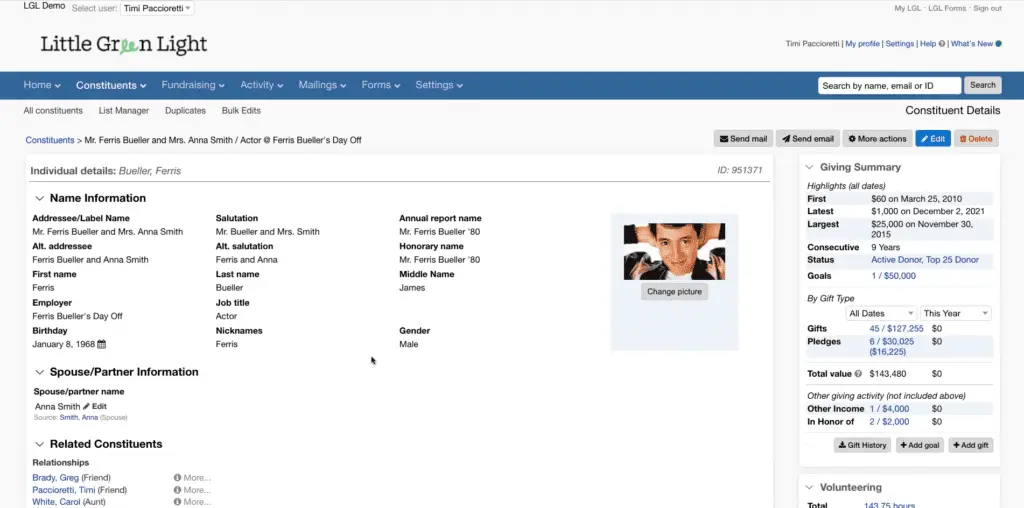The width and height of the screenshot is (1024, 508).
Task: Click the Change picture button
Action: [x=674, y=292]
